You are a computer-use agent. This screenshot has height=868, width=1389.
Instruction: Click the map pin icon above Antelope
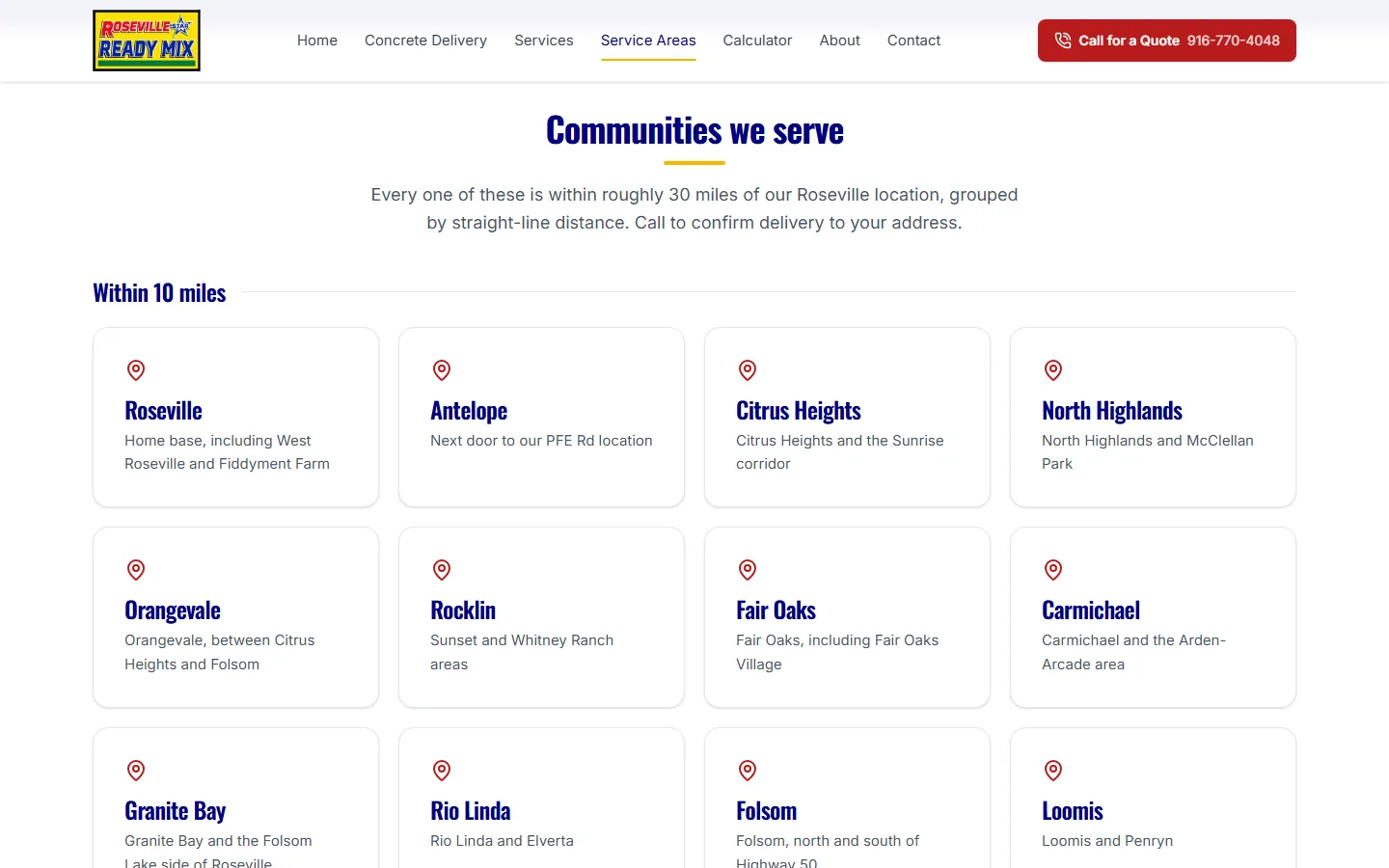tap(442, 370)
